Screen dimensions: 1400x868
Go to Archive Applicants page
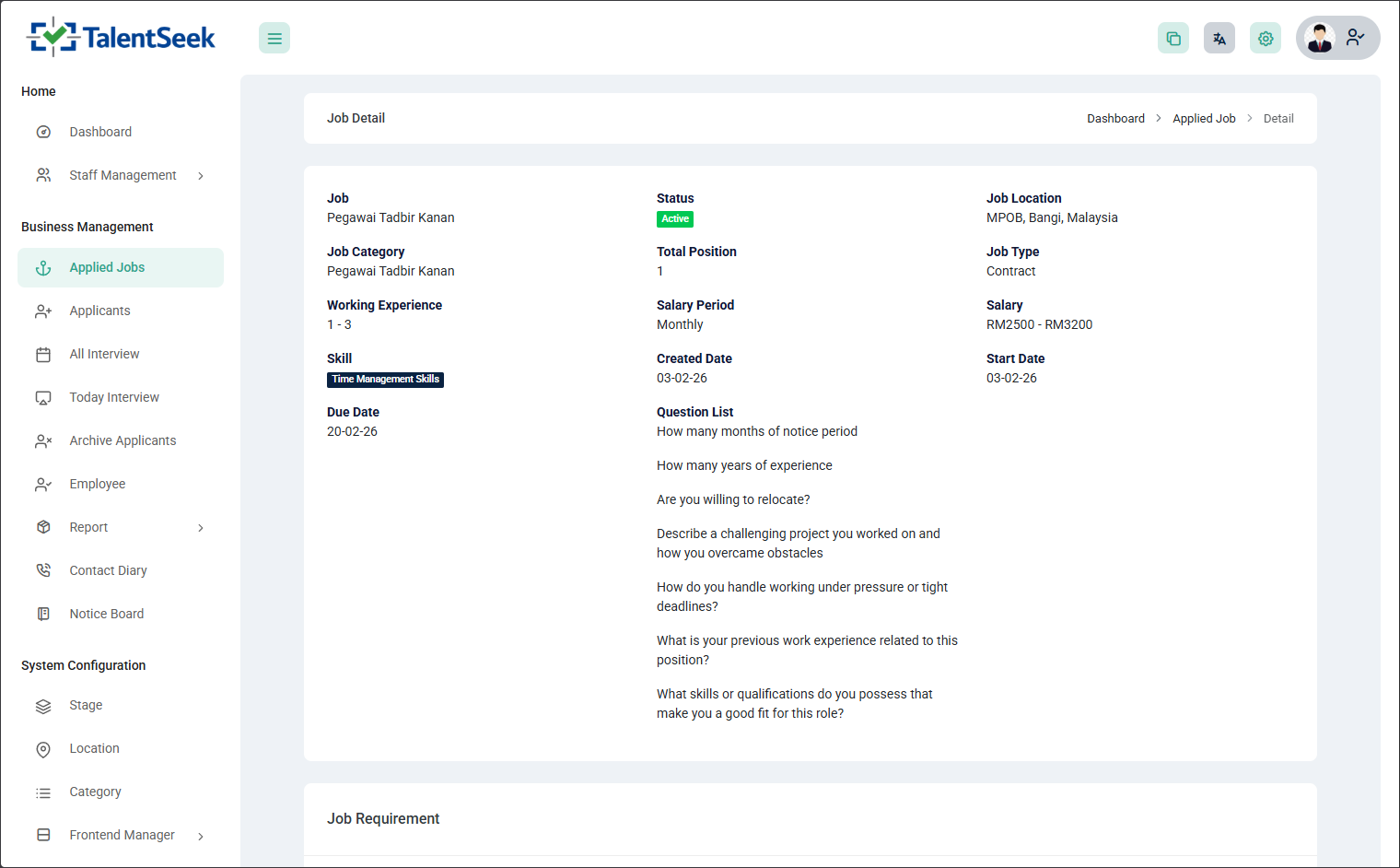122,440
